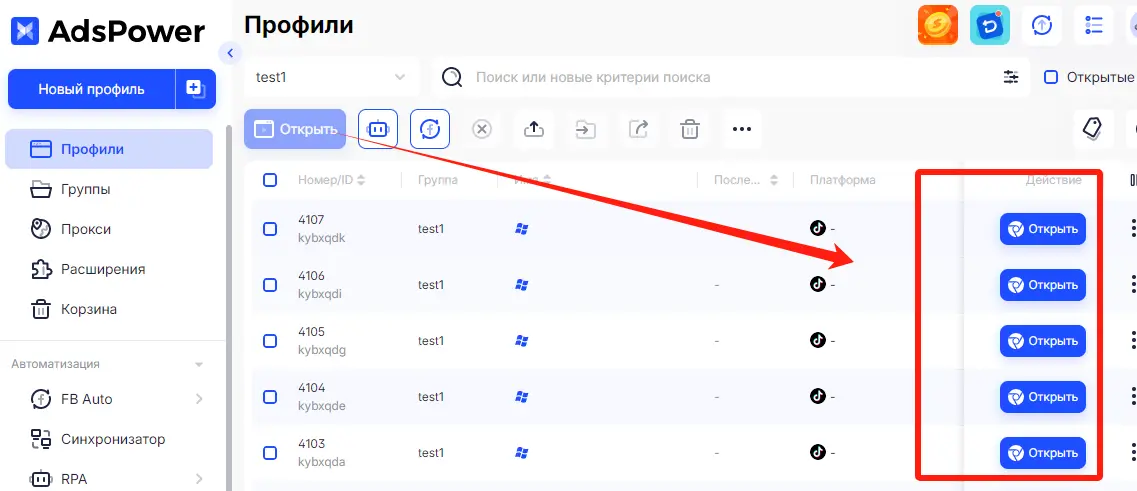Click the Windows icon in row 4105

521,341
